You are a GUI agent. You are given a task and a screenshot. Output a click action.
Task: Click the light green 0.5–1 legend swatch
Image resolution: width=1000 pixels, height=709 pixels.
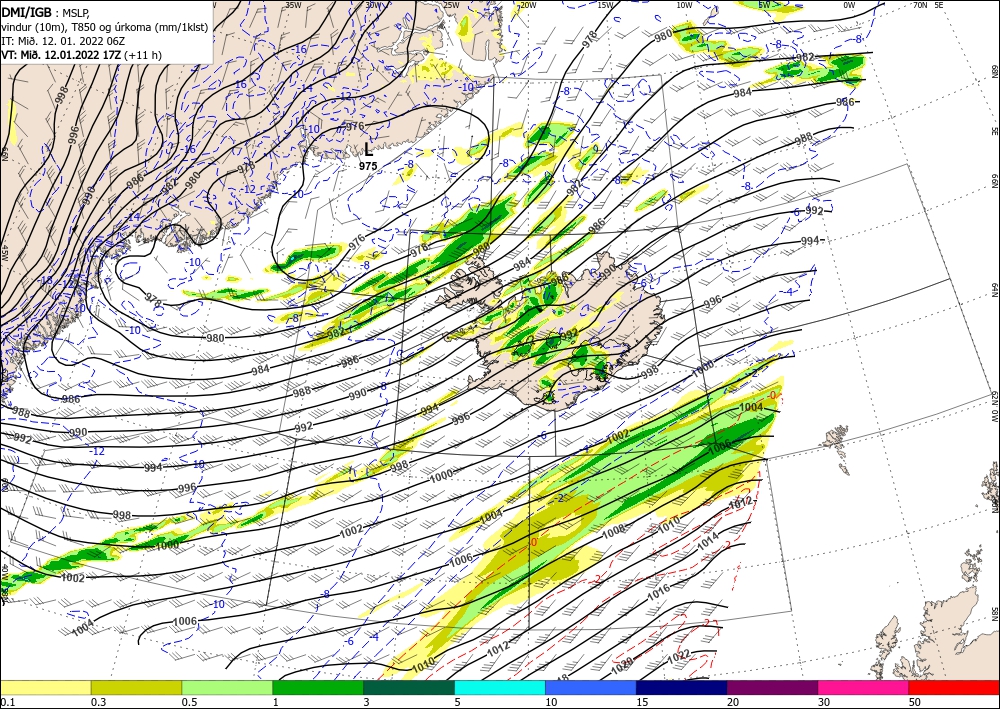(x=227, y=687)
